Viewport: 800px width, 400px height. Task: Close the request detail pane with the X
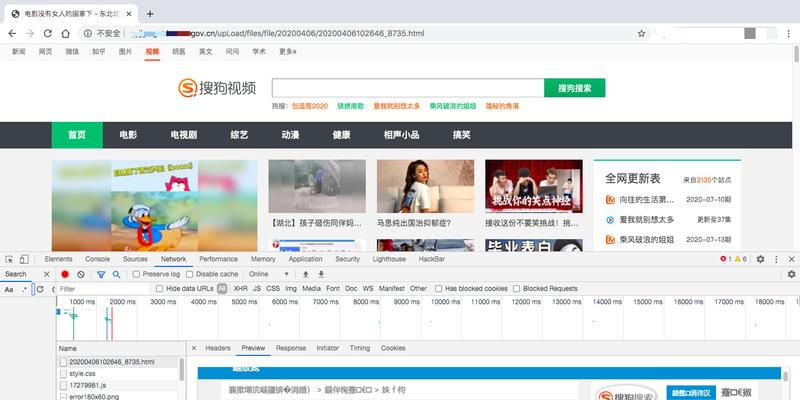194,348
